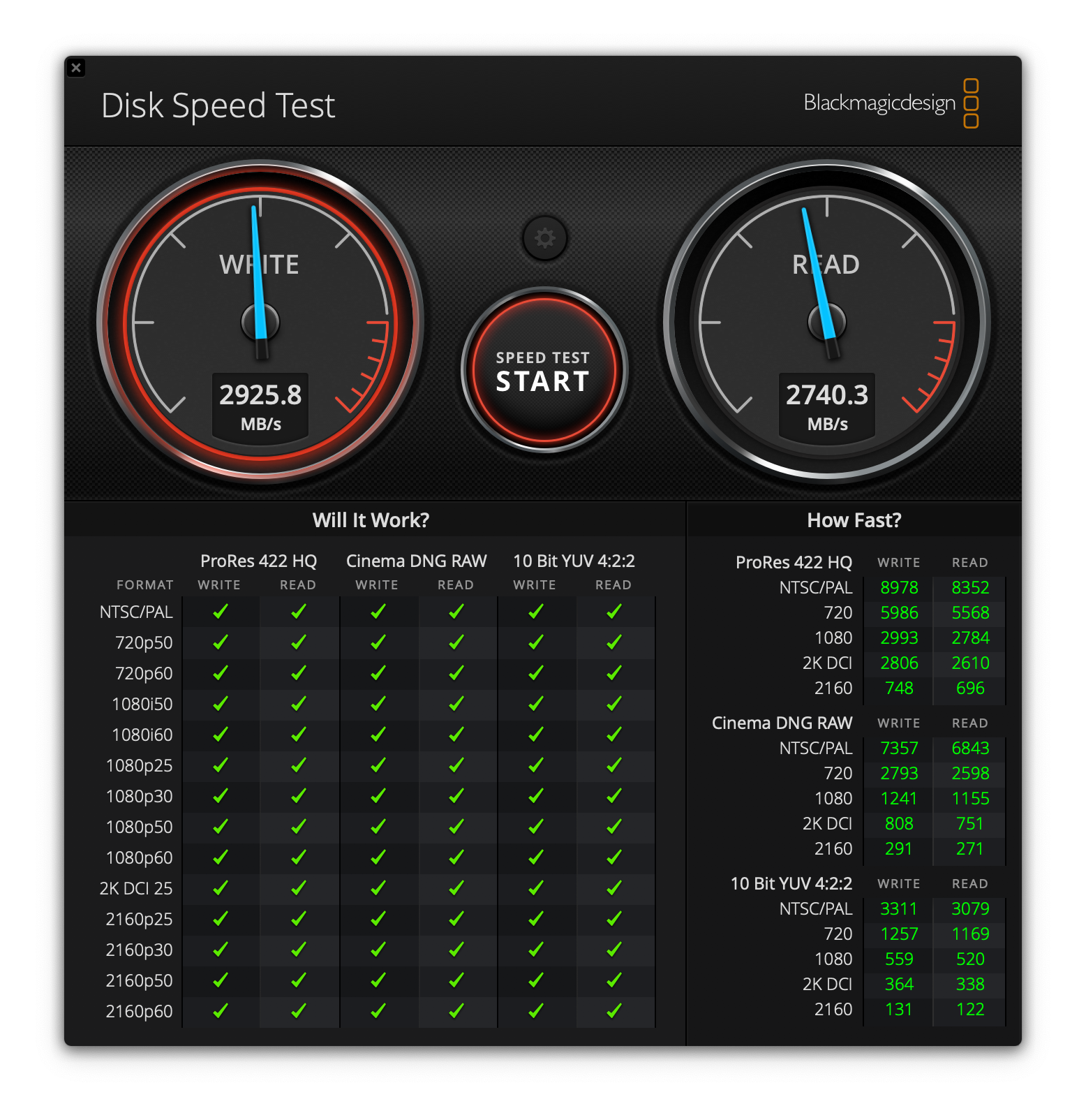1086x1120 pixels.
Task: Click 10 Bit YUV NTSC/PAL write value 3311
Action: point(899,909)
